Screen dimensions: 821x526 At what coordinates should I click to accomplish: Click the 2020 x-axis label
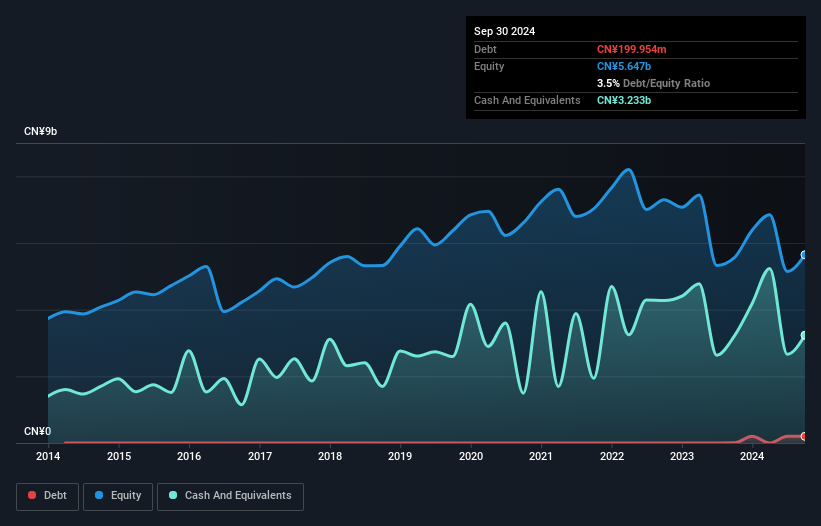pos(471,456)
